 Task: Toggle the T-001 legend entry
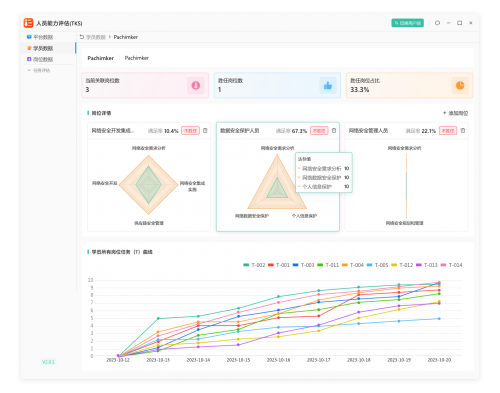coord(279,265)
